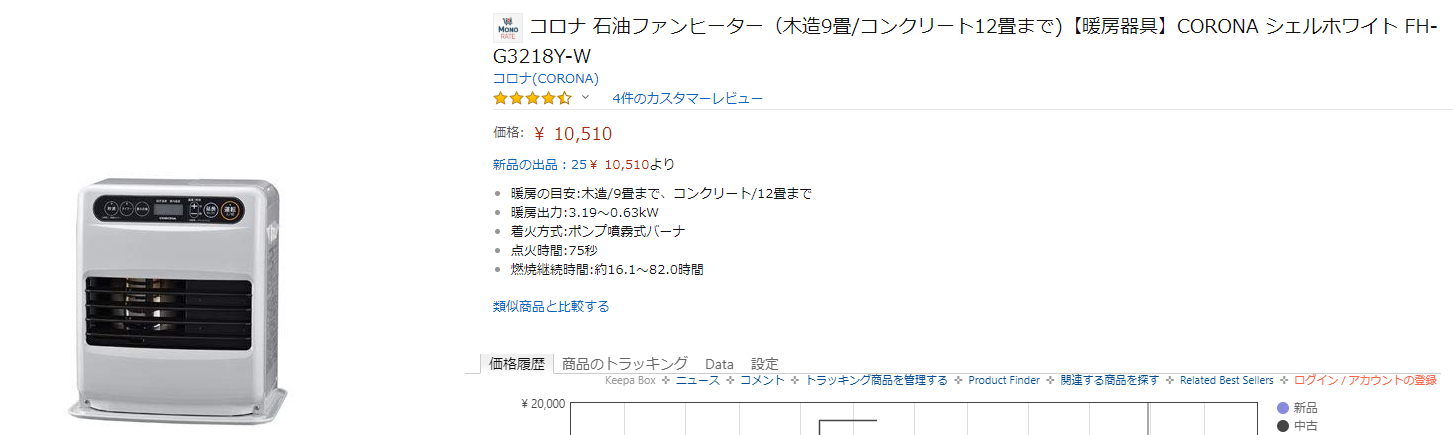Toggle the 新品 series legend dot
The width and height of the screenshot is (1453, 435).
click(x=1284, y=408)
